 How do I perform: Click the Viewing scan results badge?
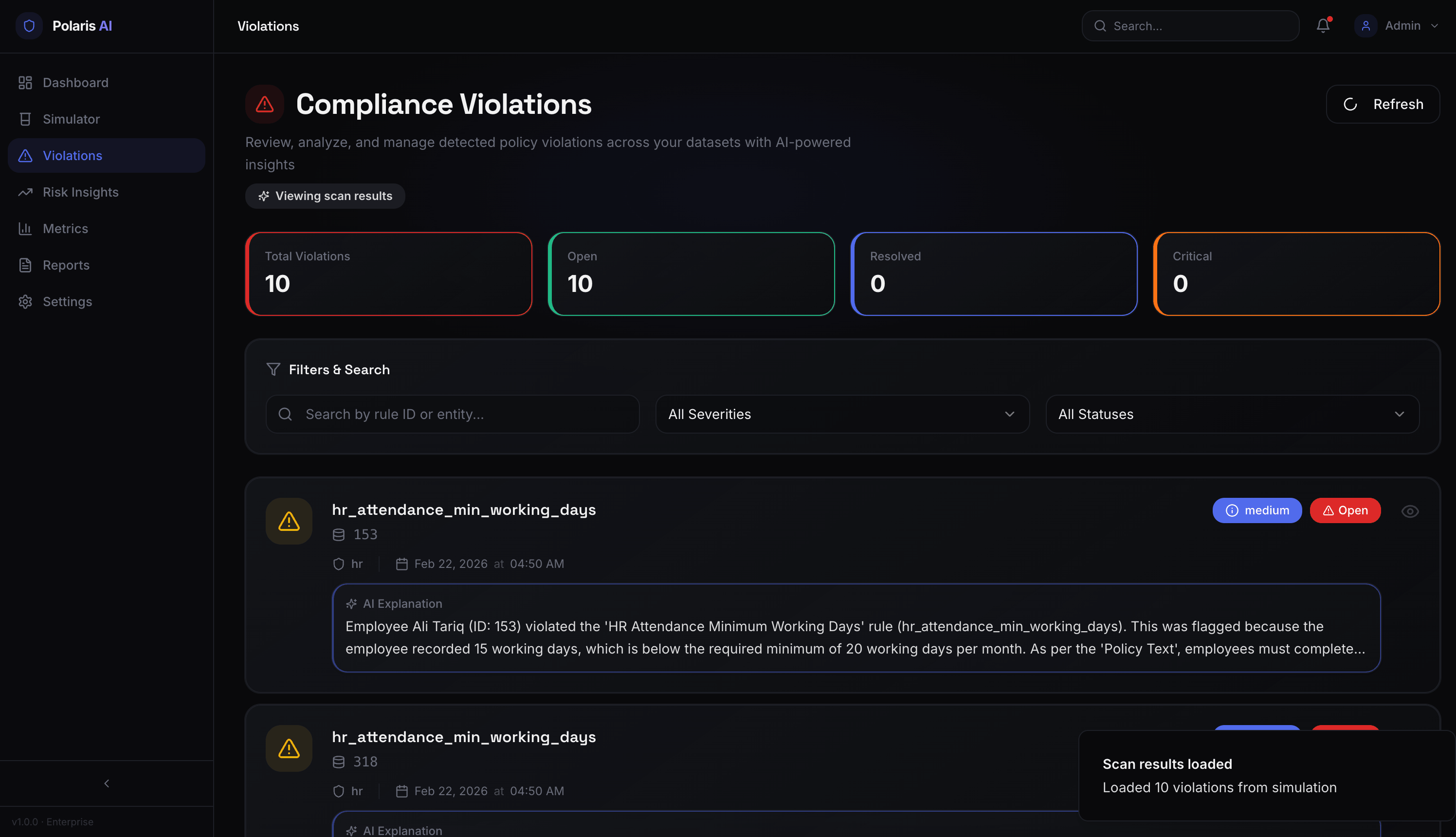[325, 196]
